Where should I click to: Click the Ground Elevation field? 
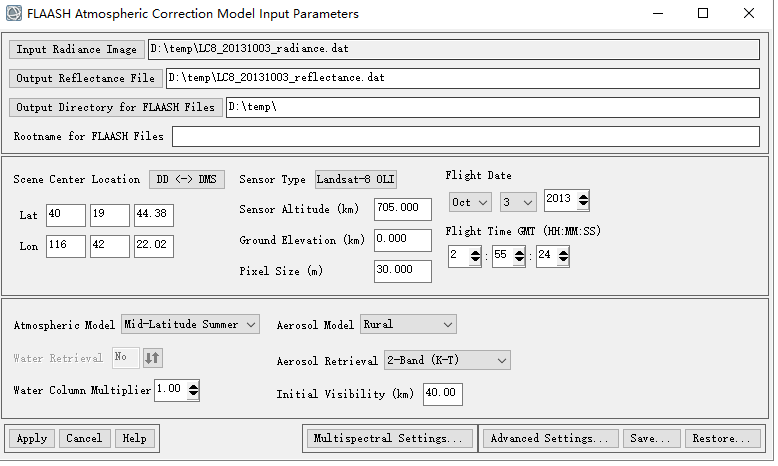click(x=402, y=240)
